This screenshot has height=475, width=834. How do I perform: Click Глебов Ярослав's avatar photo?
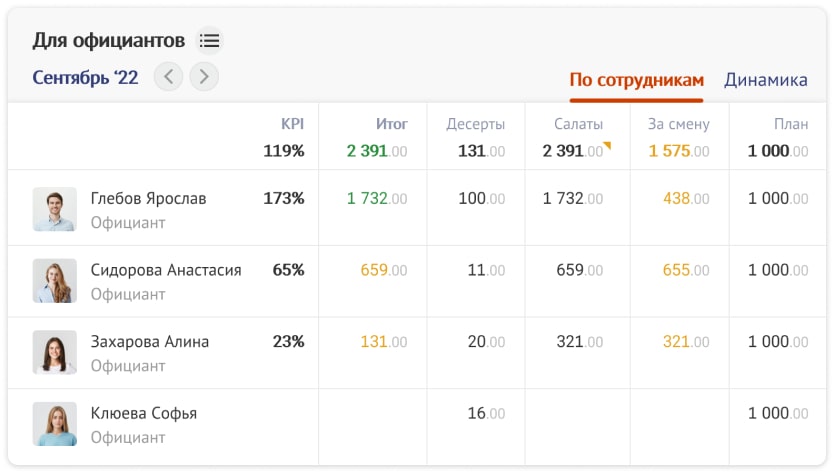(x=54, y=210)
